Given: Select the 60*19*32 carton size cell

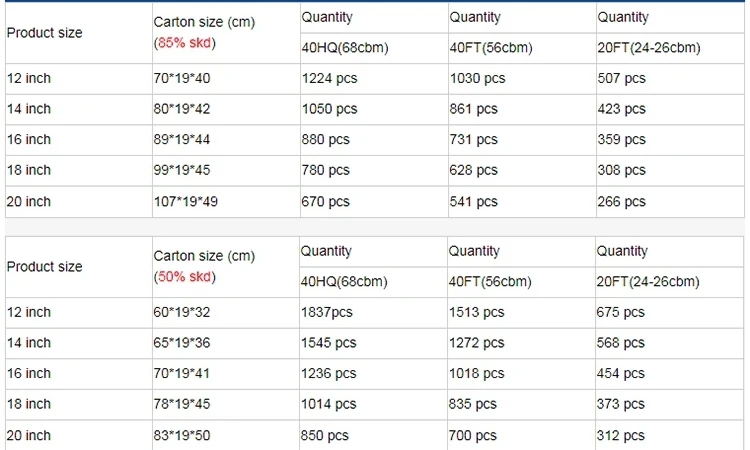Looking at the screenshot, I should coord(181,312).
